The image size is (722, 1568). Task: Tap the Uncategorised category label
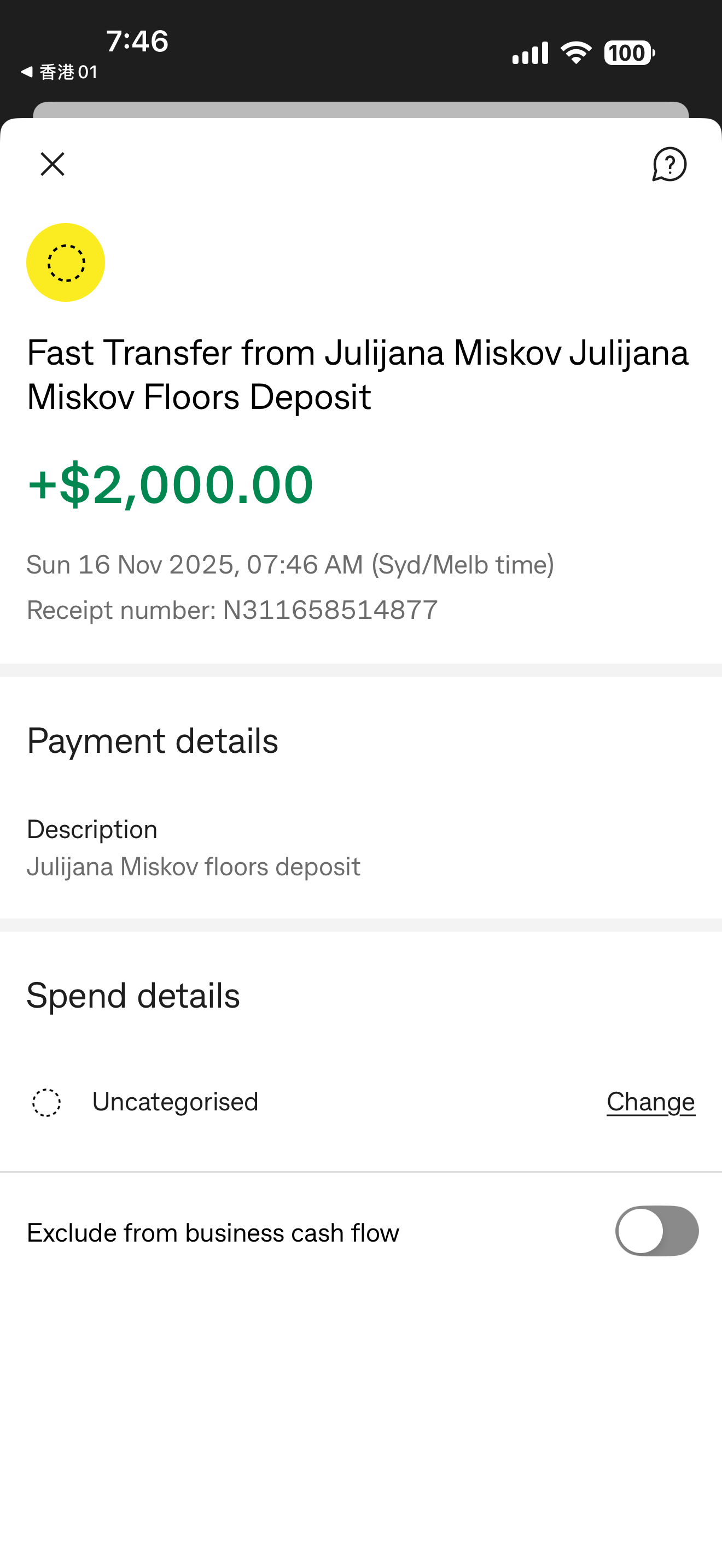(x=176, y=1102)
